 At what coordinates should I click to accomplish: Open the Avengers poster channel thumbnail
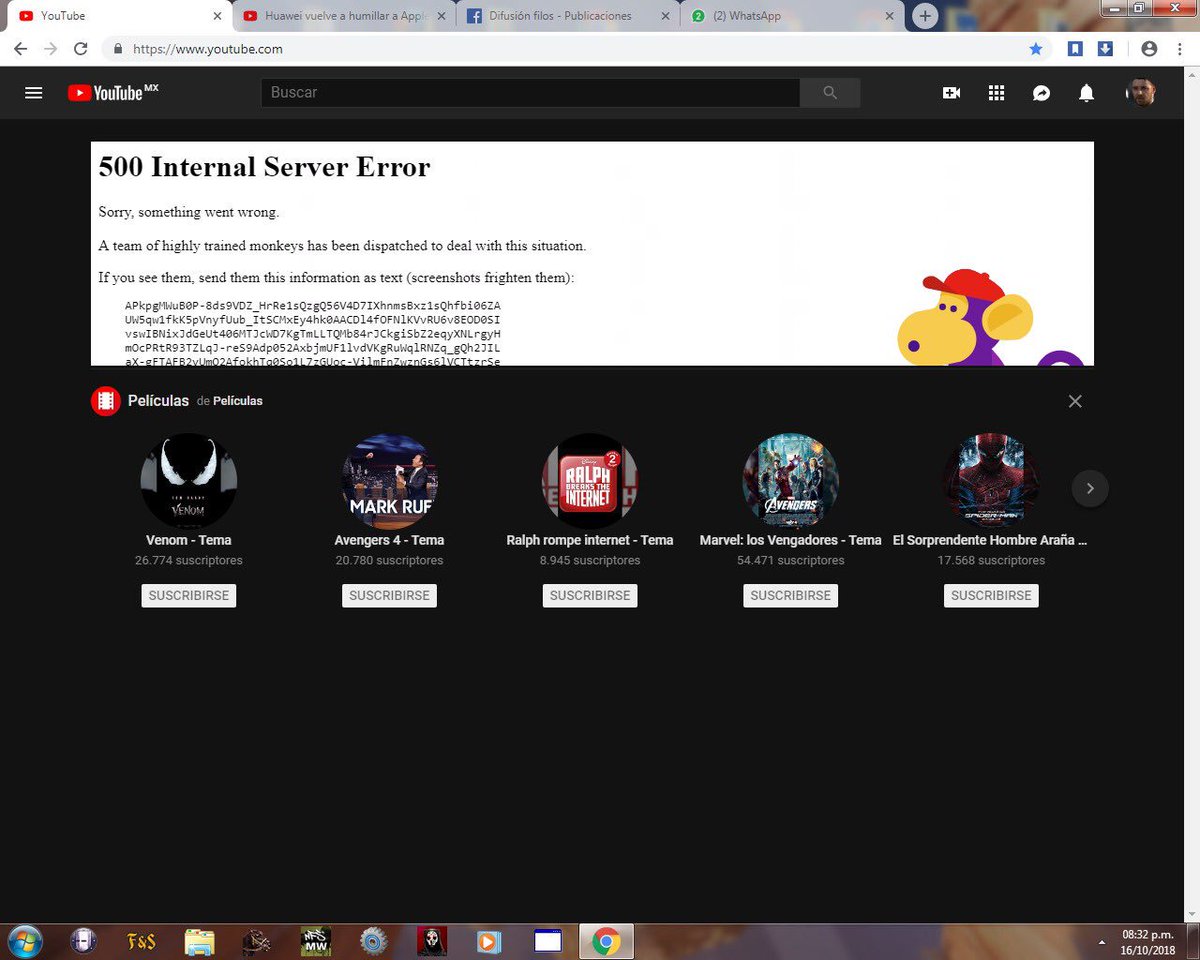coord(790,481)
